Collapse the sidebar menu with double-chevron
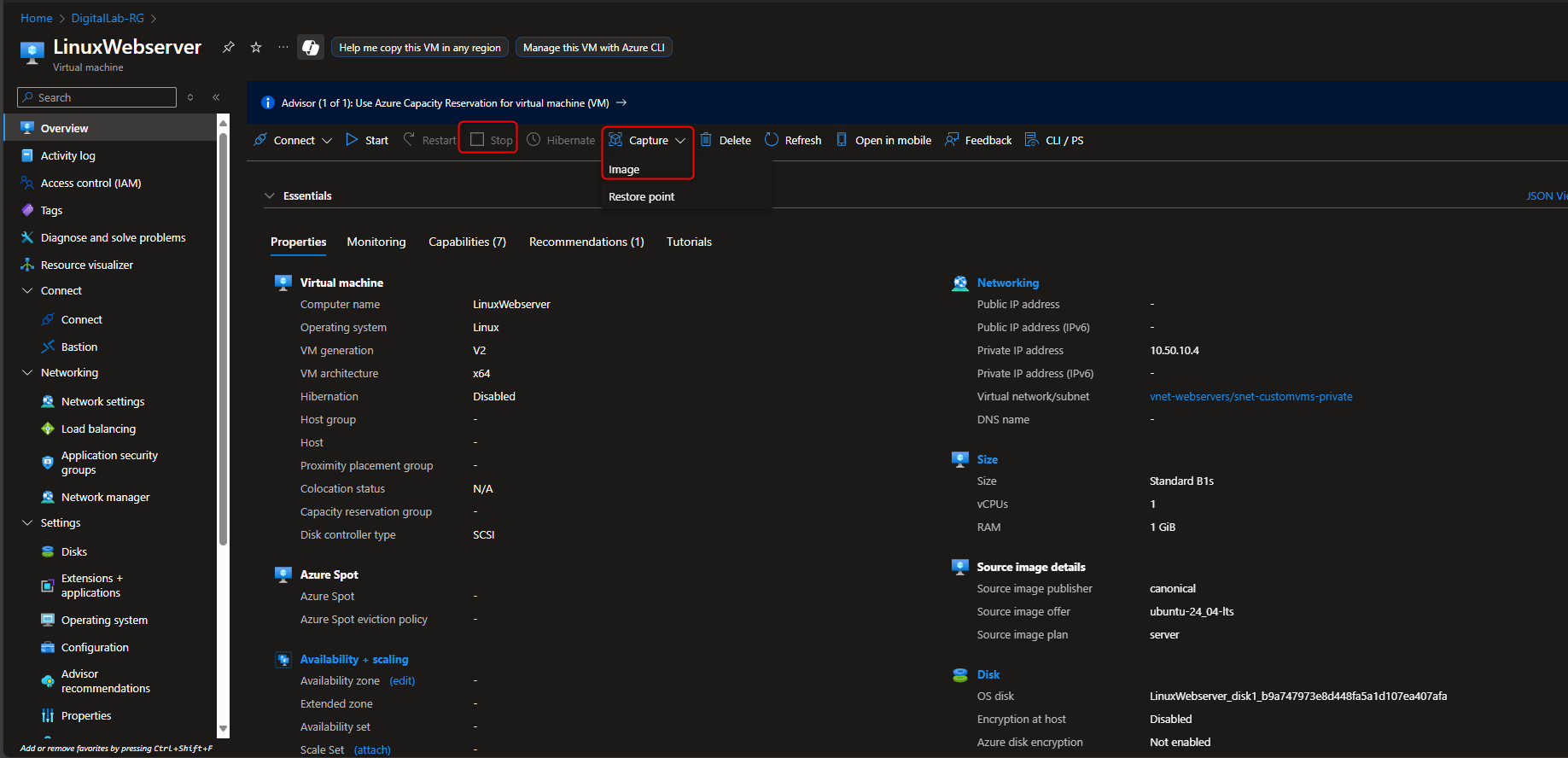1568x758 pixels. point(216,97)
